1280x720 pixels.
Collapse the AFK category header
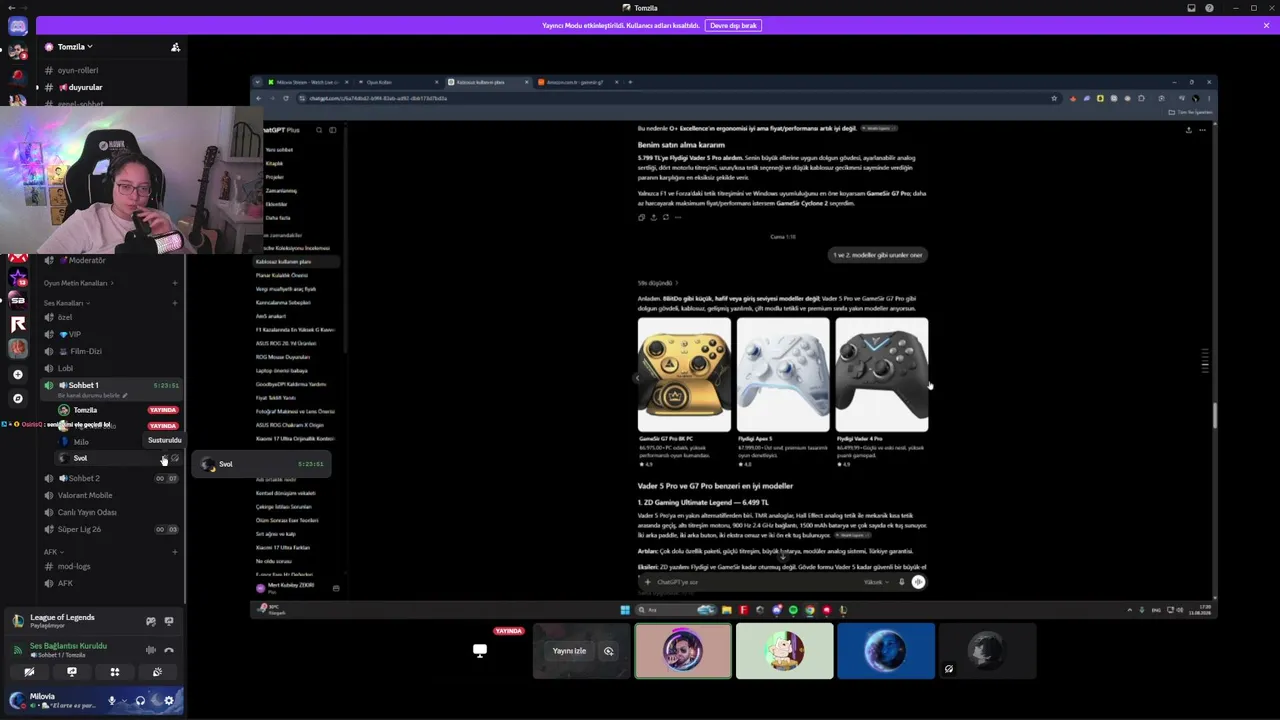click(53, 552)
